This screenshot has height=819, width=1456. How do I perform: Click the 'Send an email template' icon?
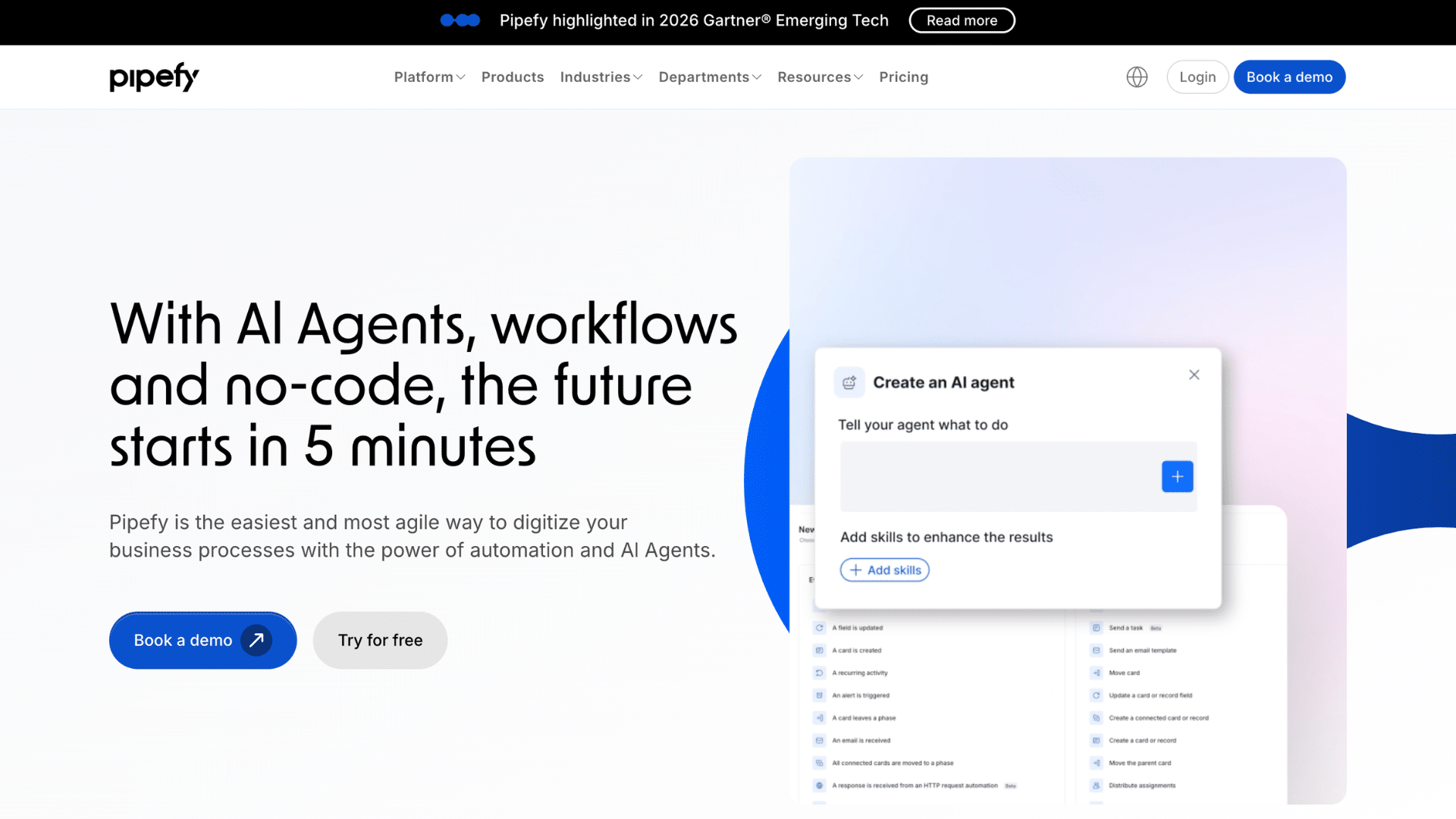click(x=1096, y=651)
